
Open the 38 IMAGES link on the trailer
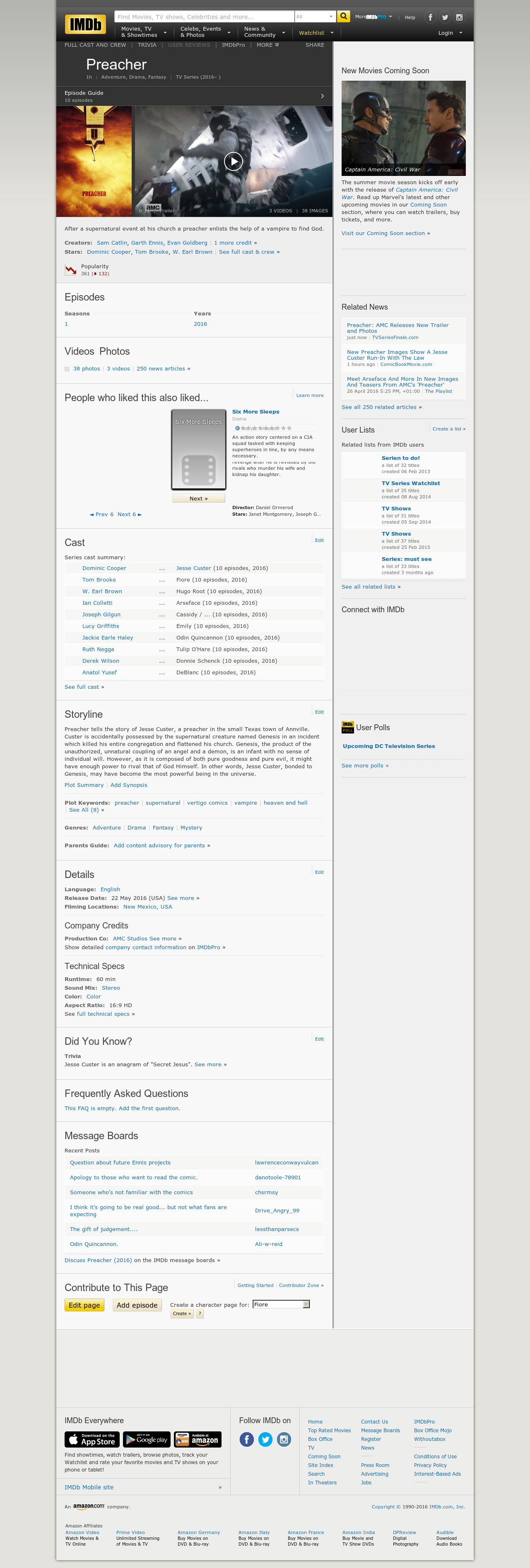[x=315, y=211]
